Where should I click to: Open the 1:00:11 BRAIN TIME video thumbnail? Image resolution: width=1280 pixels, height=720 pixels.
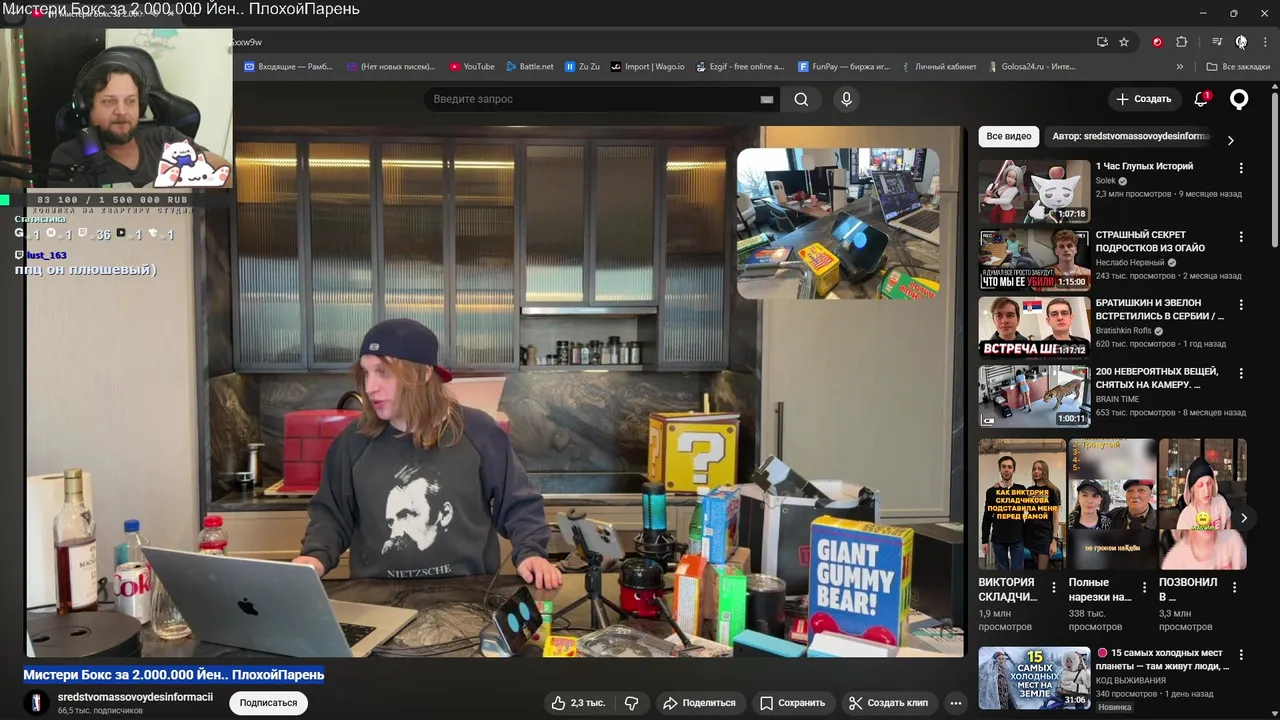tap(1034, 396)
